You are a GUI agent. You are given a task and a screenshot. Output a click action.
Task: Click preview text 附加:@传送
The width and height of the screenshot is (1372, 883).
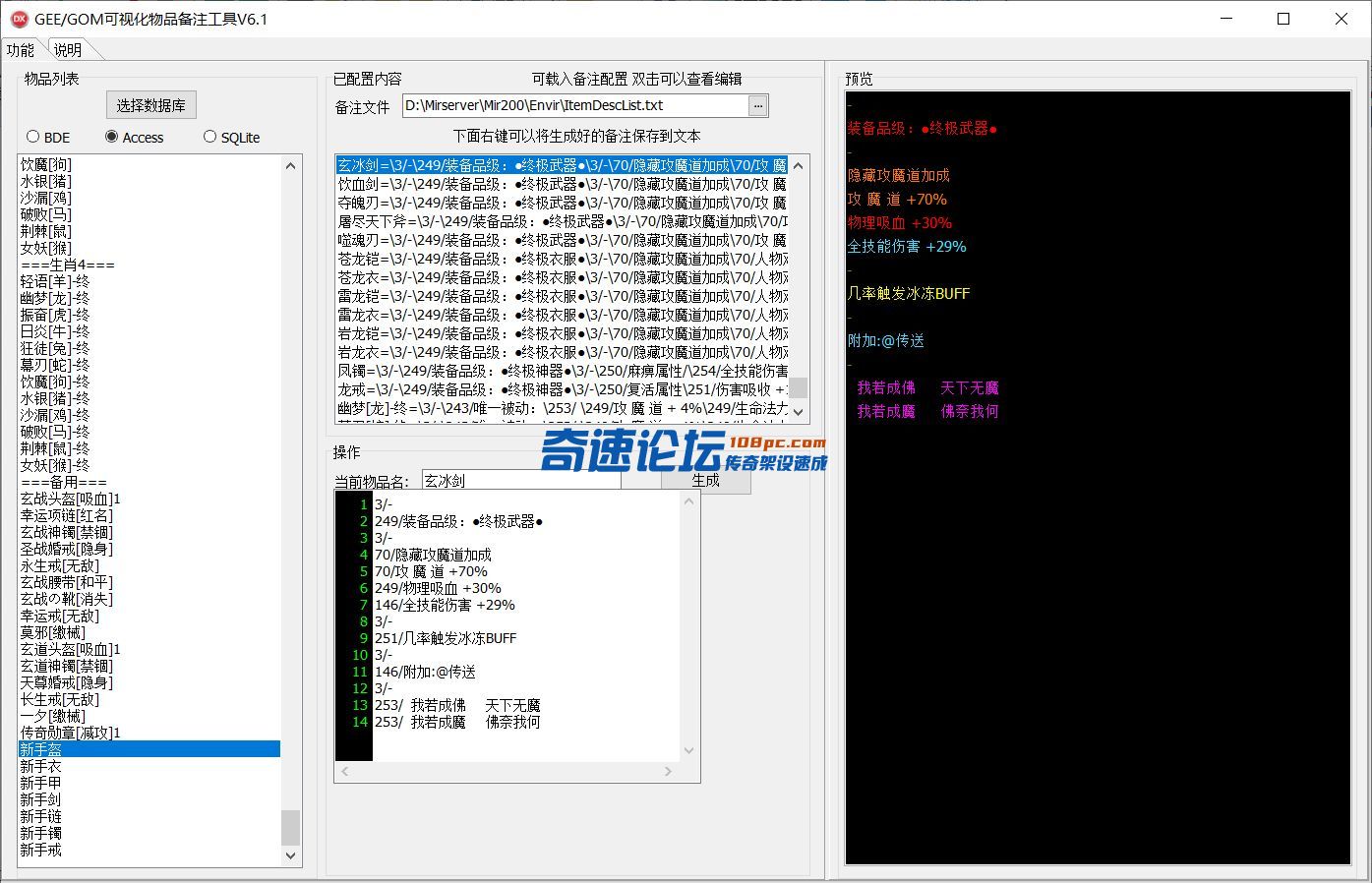(886, 340)
